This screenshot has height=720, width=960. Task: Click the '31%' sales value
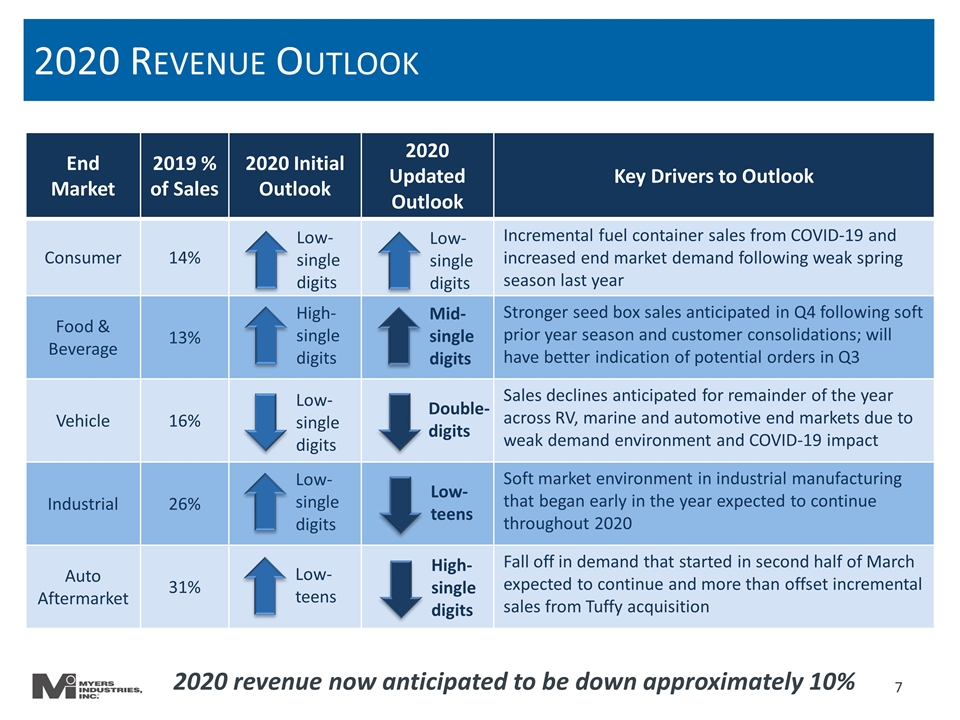tap(184, 588)
